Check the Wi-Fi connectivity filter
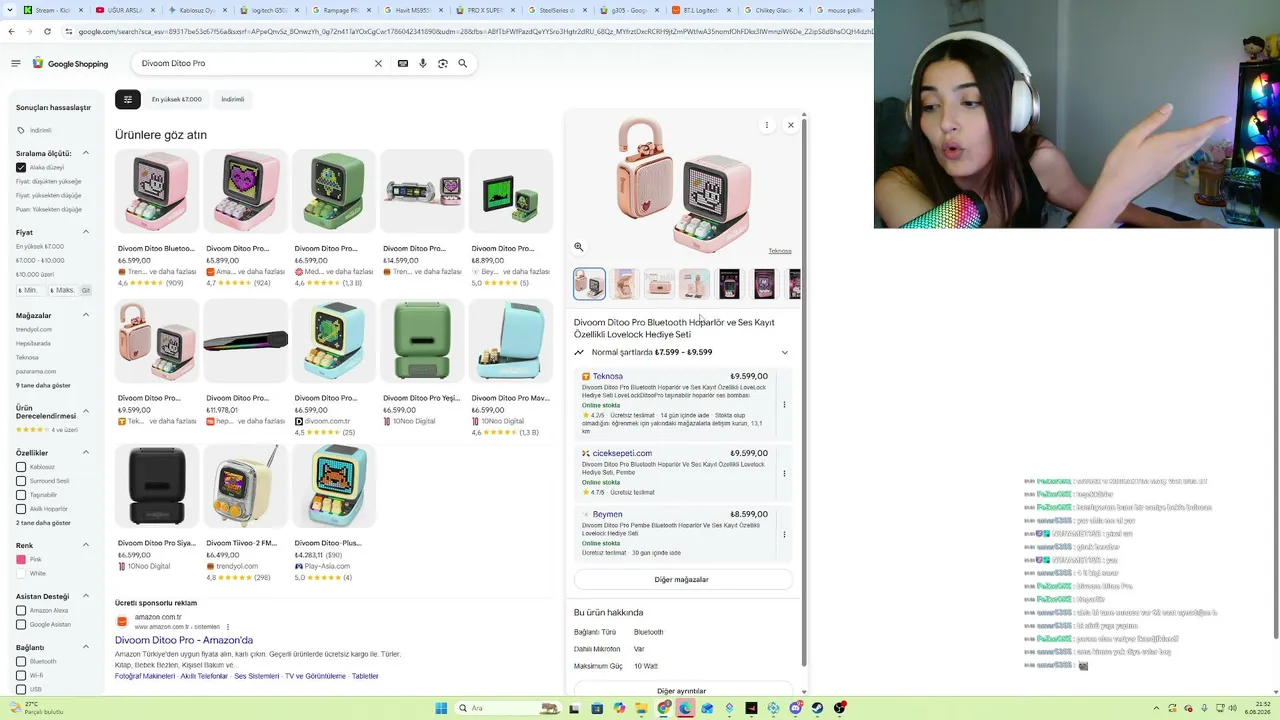The image size is (1280, 720). tap(21, 675)
